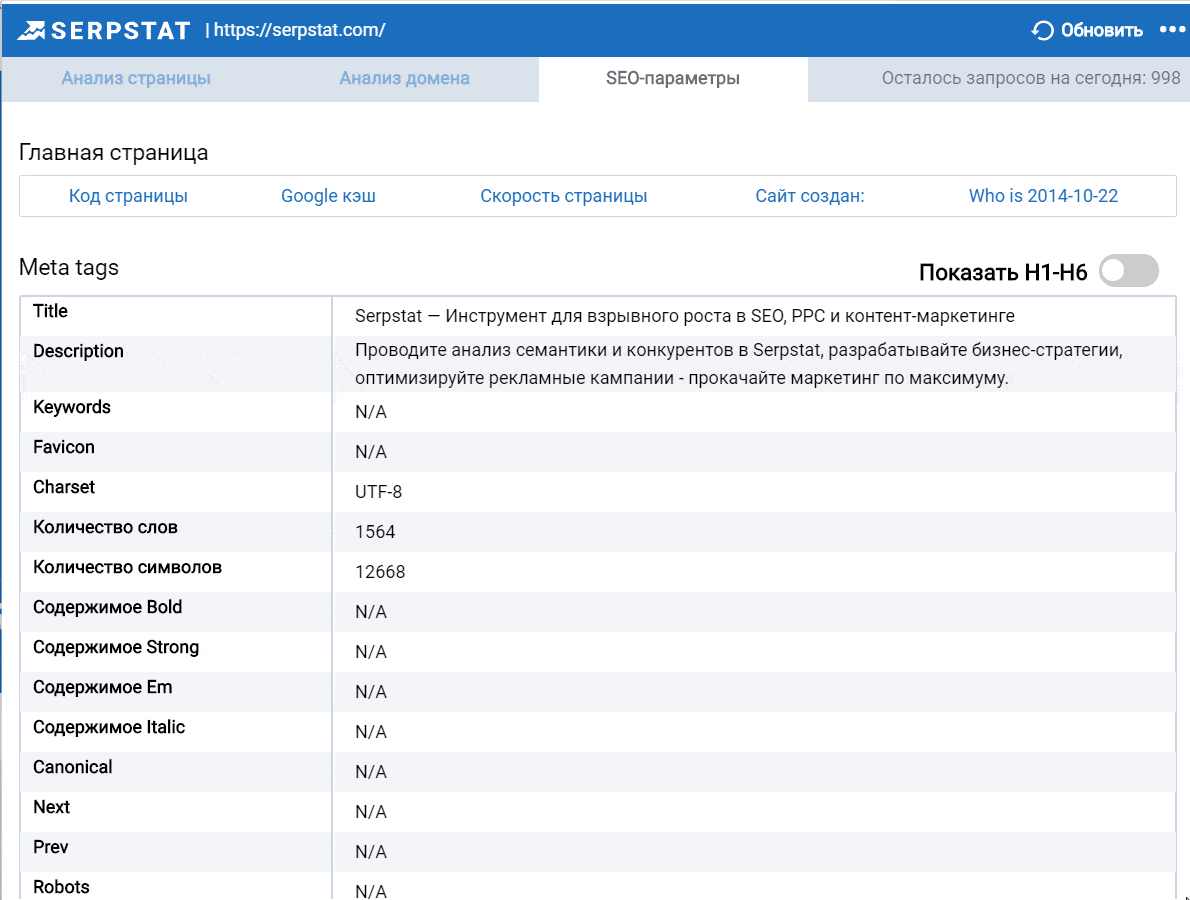
Task: Select the SEO-параметры tab
Action: point(672,78)
